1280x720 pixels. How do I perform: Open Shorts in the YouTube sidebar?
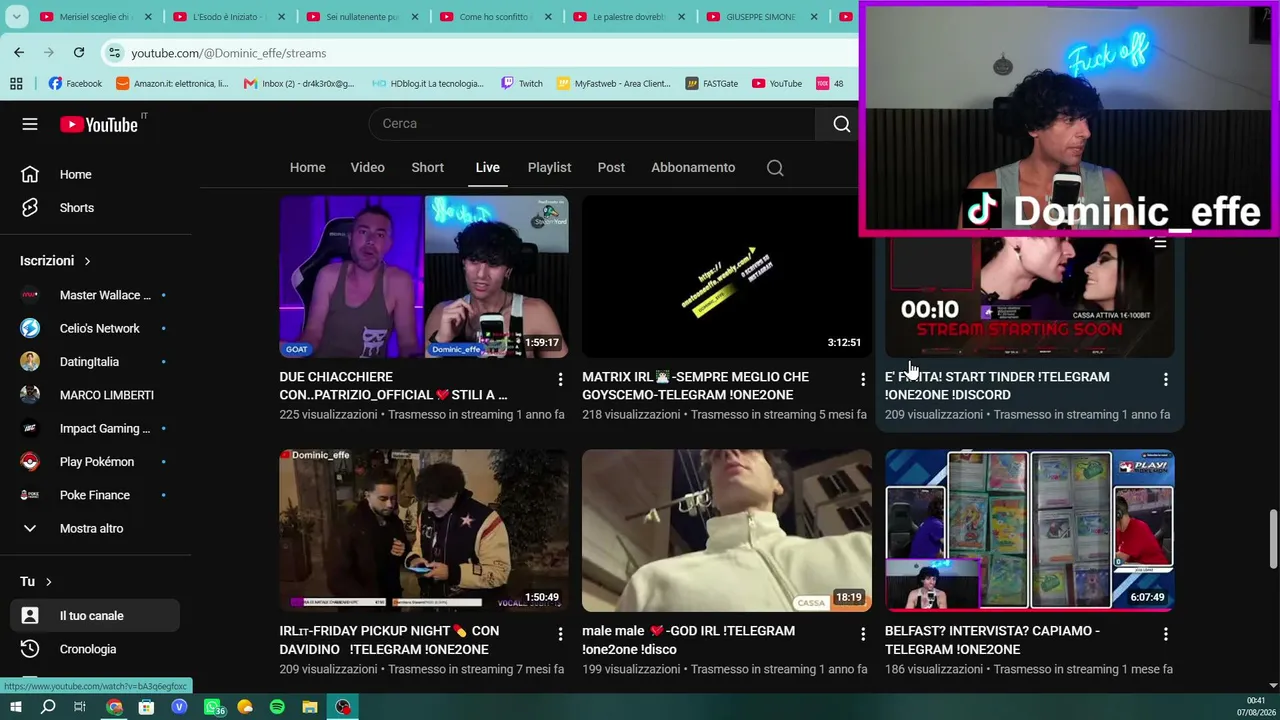95,208
